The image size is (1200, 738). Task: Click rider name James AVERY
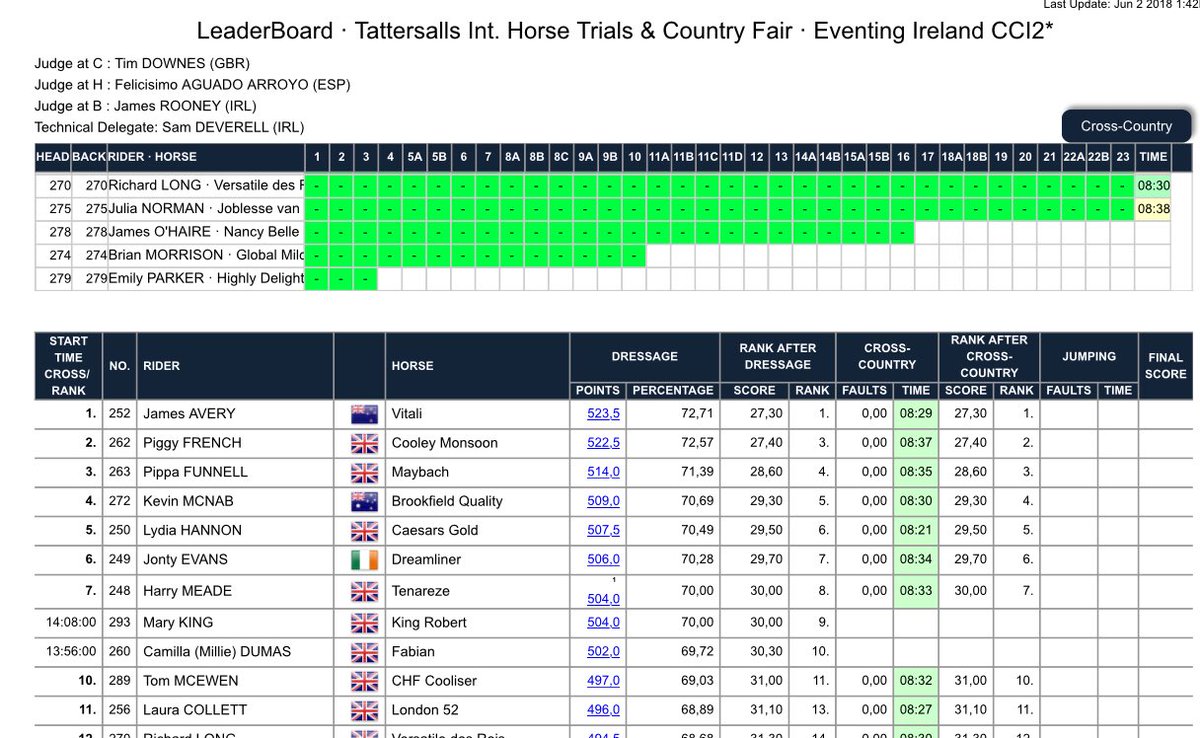189,413
